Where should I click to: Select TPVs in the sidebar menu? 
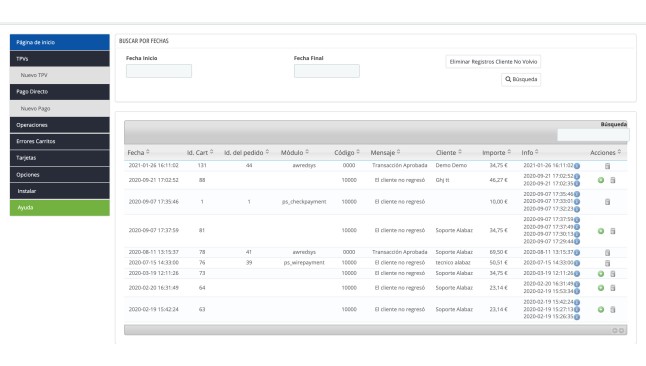pos(60,59)
